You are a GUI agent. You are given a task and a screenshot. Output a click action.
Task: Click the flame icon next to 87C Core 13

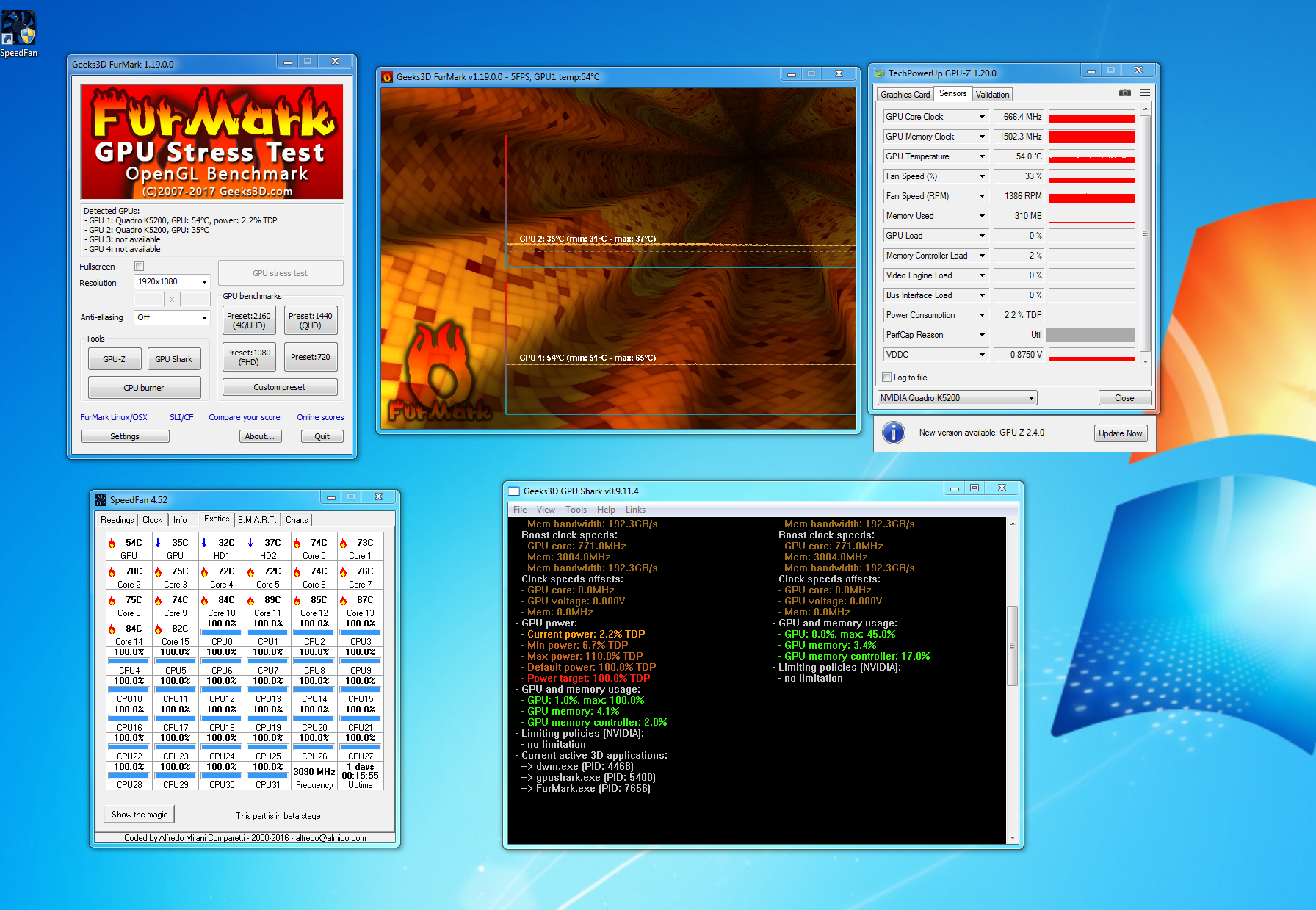(x=343, y=601)
